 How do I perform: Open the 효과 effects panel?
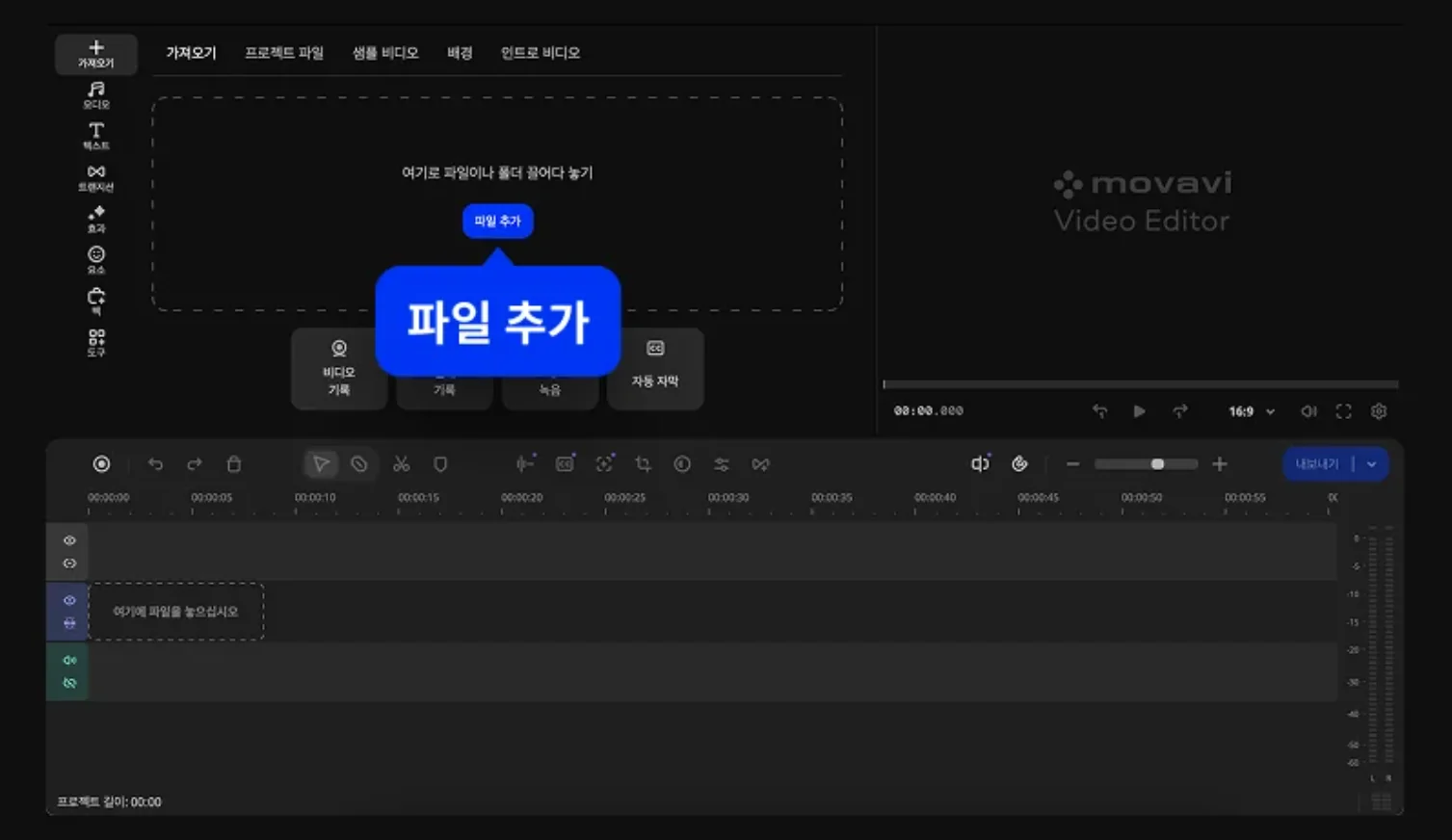pos(96,220)
